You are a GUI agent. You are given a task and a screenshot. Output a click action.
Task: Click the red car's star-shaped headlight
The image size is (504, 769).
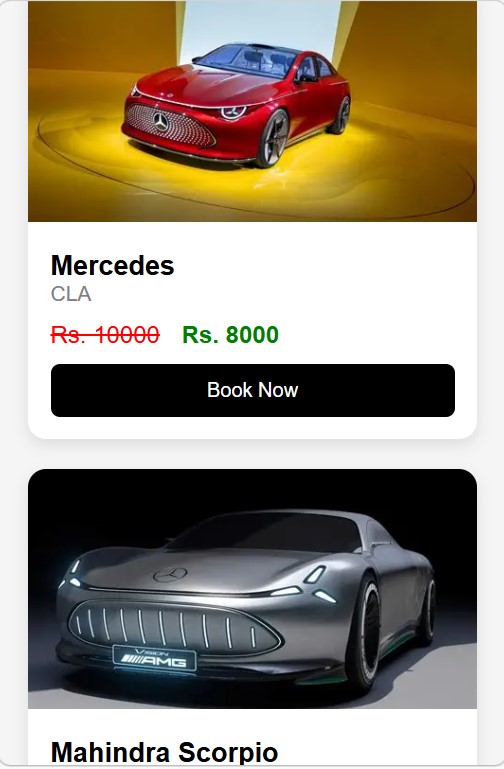pyautogui.click(x=233, y=112)
